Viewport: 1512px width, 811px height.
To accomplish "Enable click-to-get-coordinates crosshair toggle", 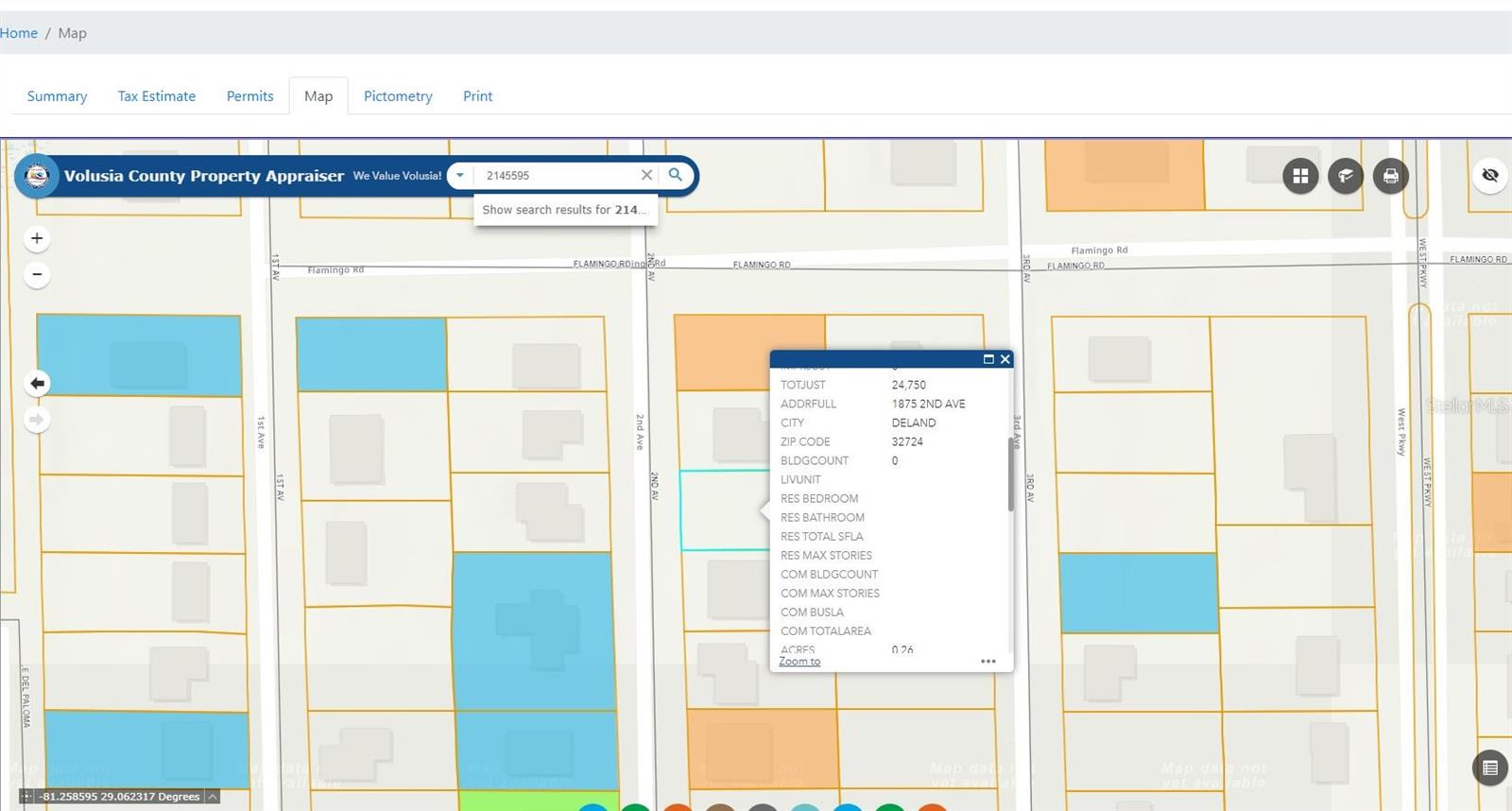I will click(x=26, y=797).
